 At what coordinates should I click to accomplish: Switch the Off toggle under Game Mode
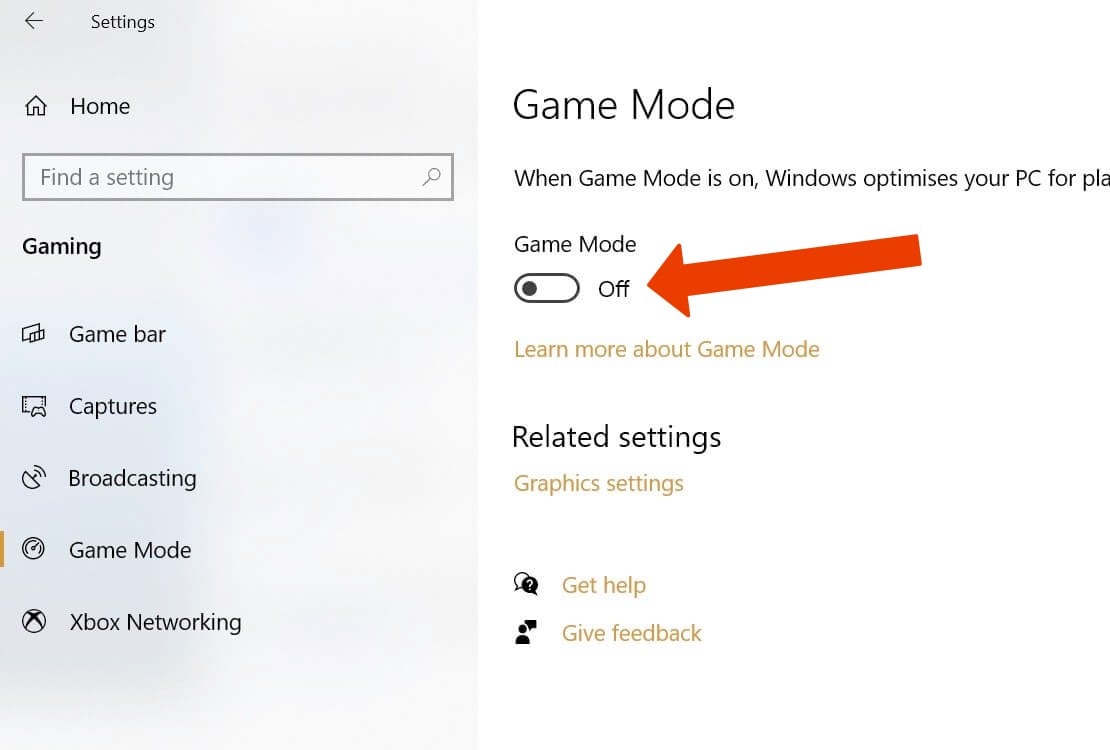click(546, 288)
